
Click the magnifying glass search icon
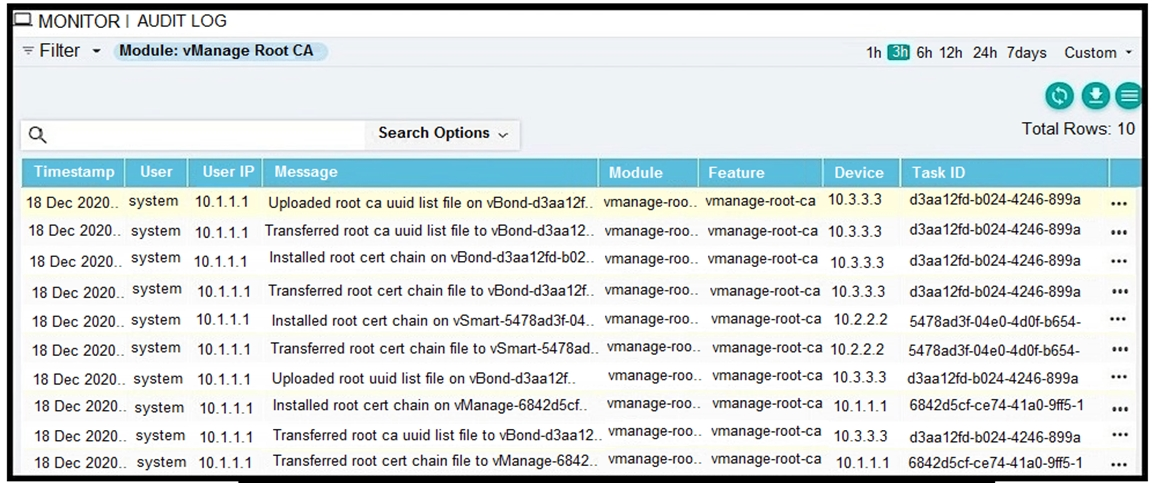click(x=38, y=134)
